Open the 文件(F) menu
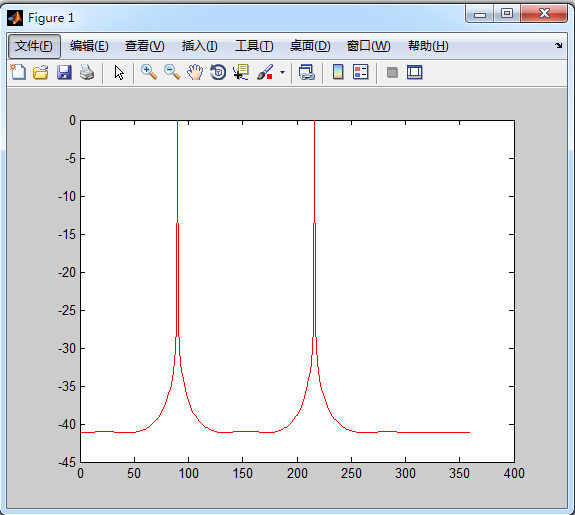Image resolution: width=575 pixels, height=515 pixels. tap(34, 46)
